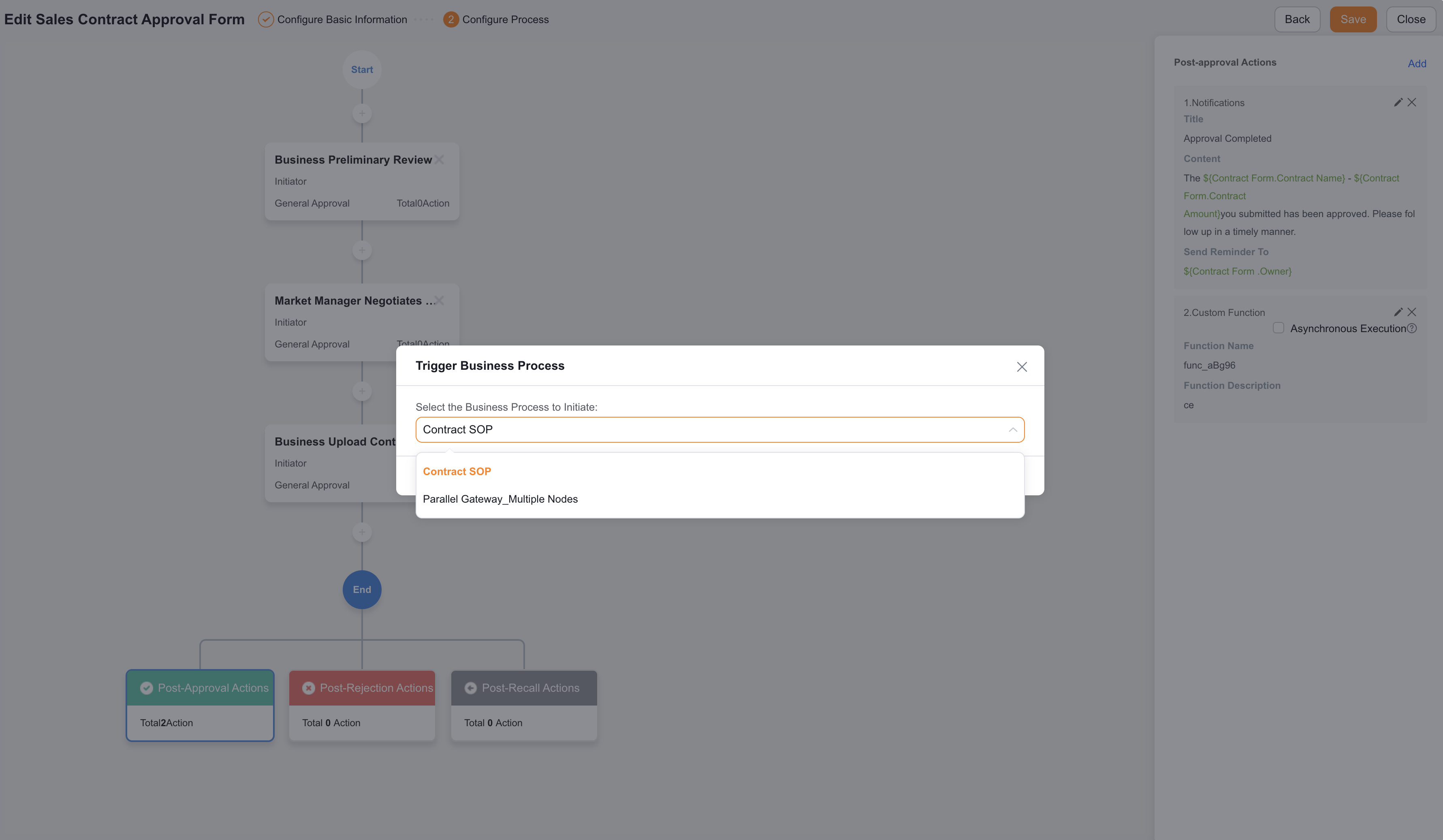Click the Approval Completed title text
The width and height of the screenshot is (1443, 840).
pos(1227,138)
